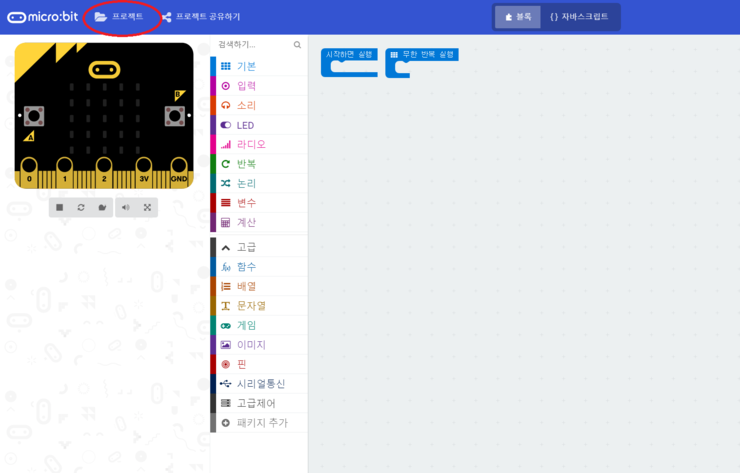Launch simulator in fullscreen
Viewport: 740px width, 473px height.
147,207
